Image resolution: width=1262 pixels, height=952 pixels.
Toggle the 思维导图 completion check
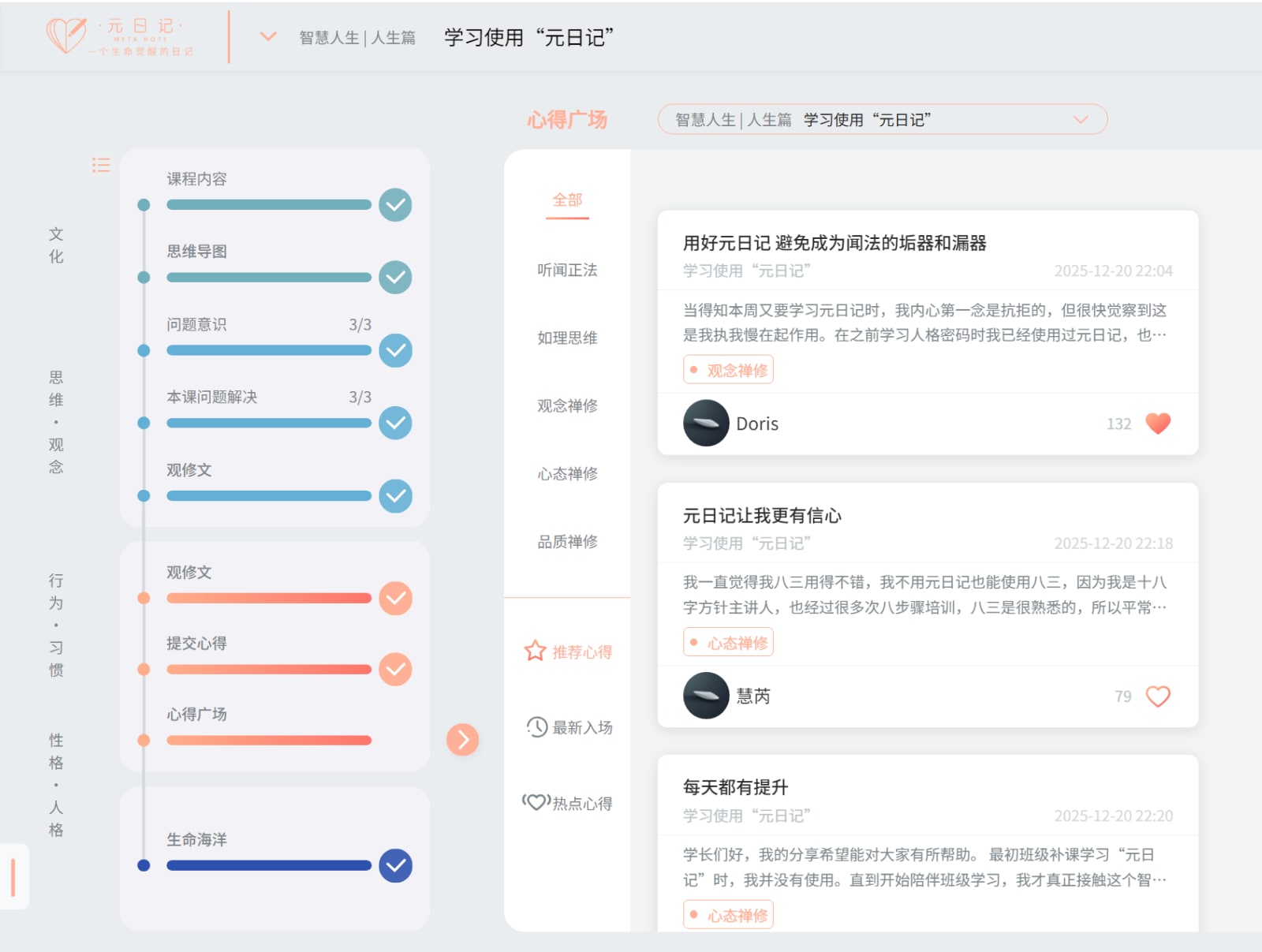pyautogui.click(x=395, y=278)
